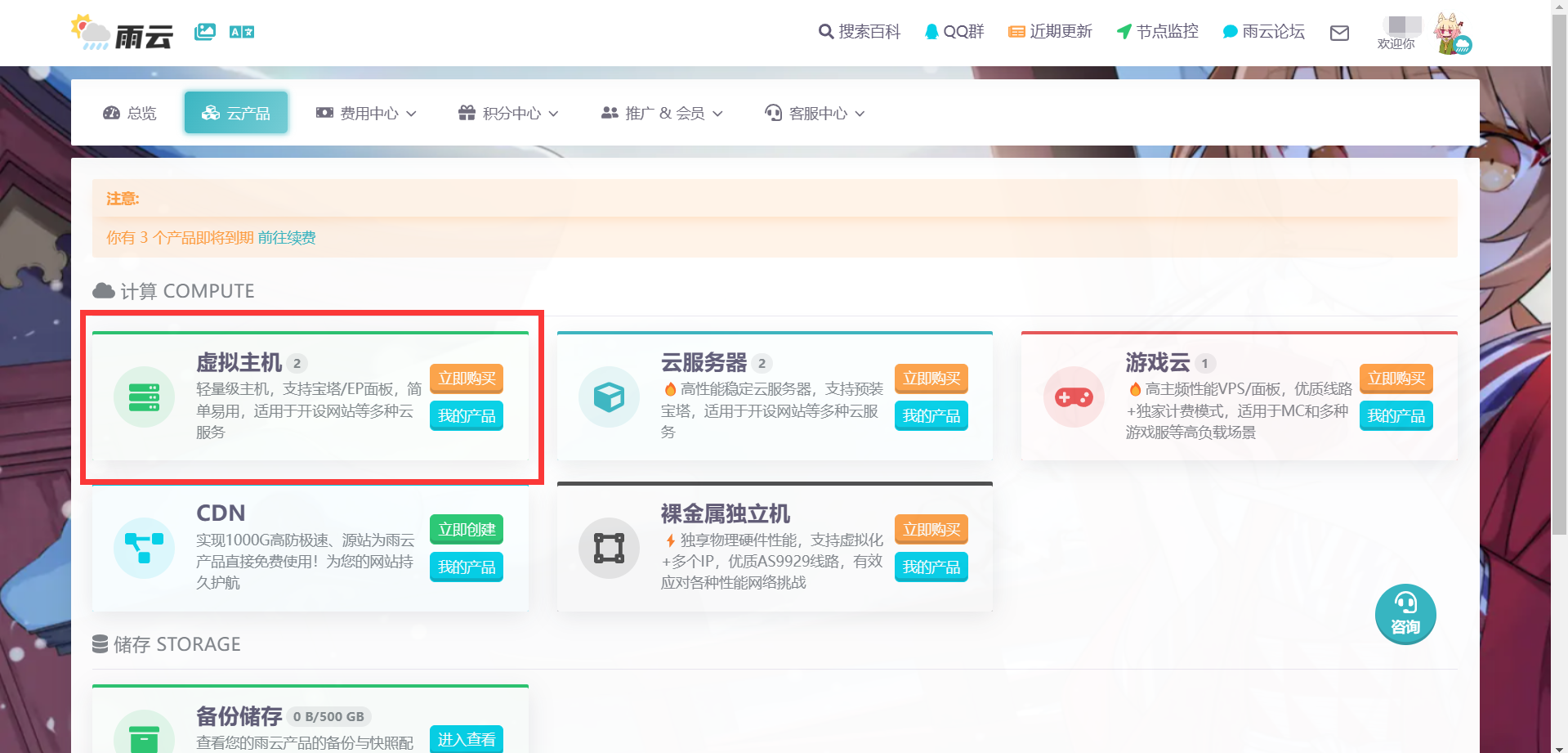Open the floating 咨询 support button
Image resolution: width=1568 pixels, height=753 pixels.
click(1405, 614)
